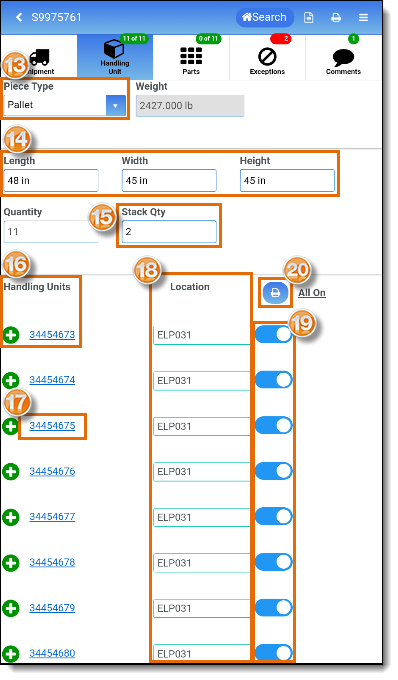The width and height of the screenshot is (398, 680).
Task: Expand handling unit 34454675 plus icon
Action: (11, 426)
